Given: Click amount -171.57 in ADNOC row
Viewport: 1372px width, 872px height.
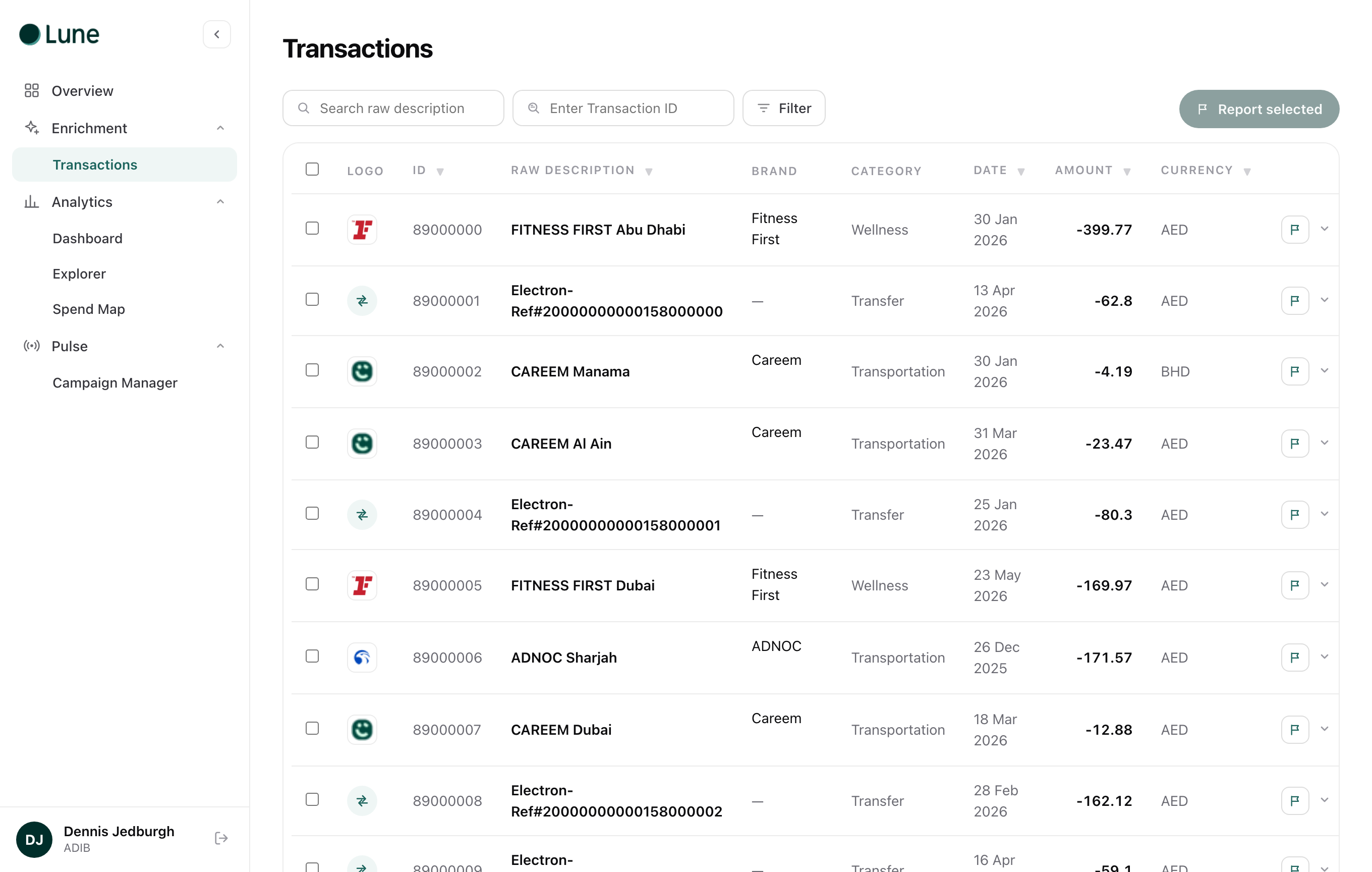Looking at the screenshot, I should click(x=1104, y=657).
